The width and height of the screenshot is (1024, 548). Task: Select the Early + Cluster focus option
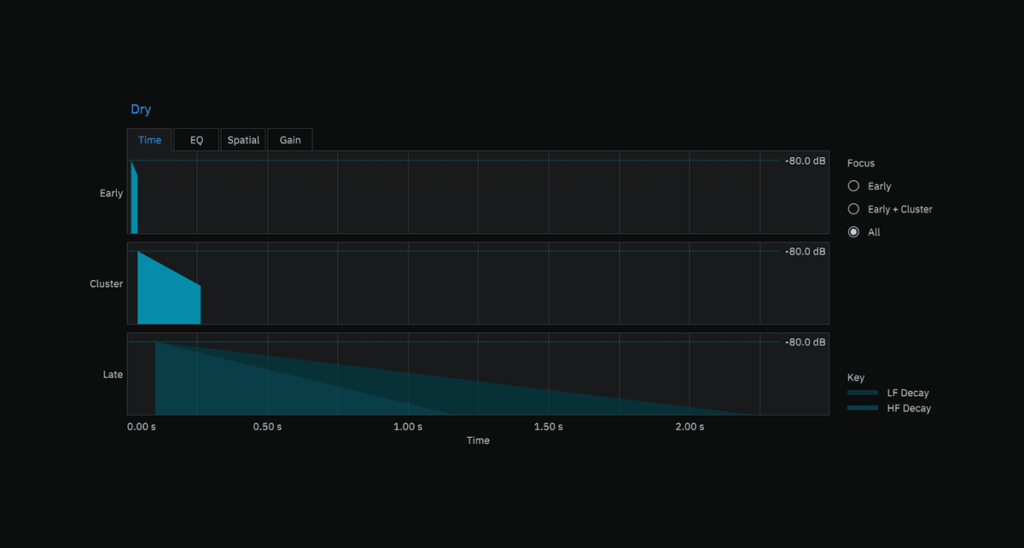click(x=854, y=209)
